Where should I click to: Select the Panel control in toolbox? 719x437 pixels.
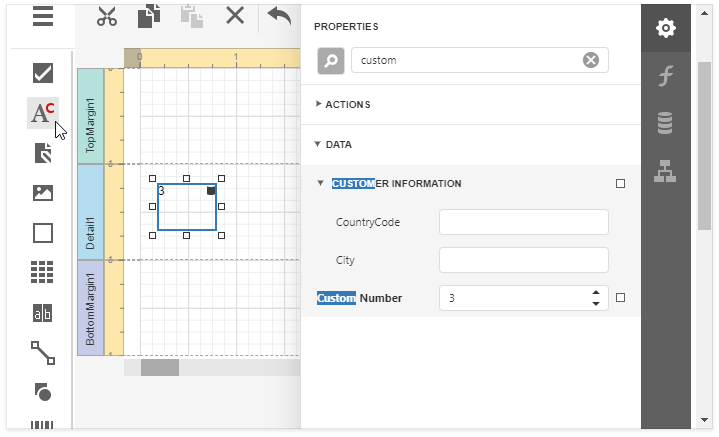click(43, 233)
